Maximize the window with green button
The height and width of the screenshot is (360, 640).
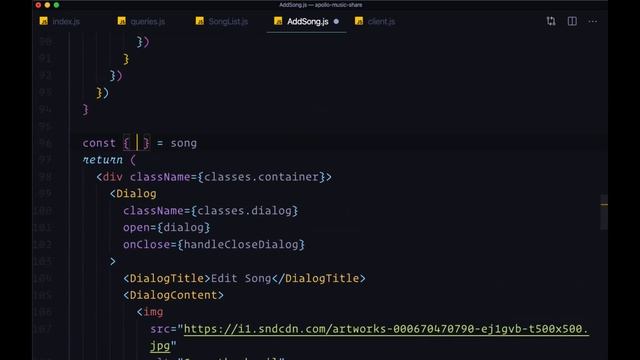pos(56,5)
